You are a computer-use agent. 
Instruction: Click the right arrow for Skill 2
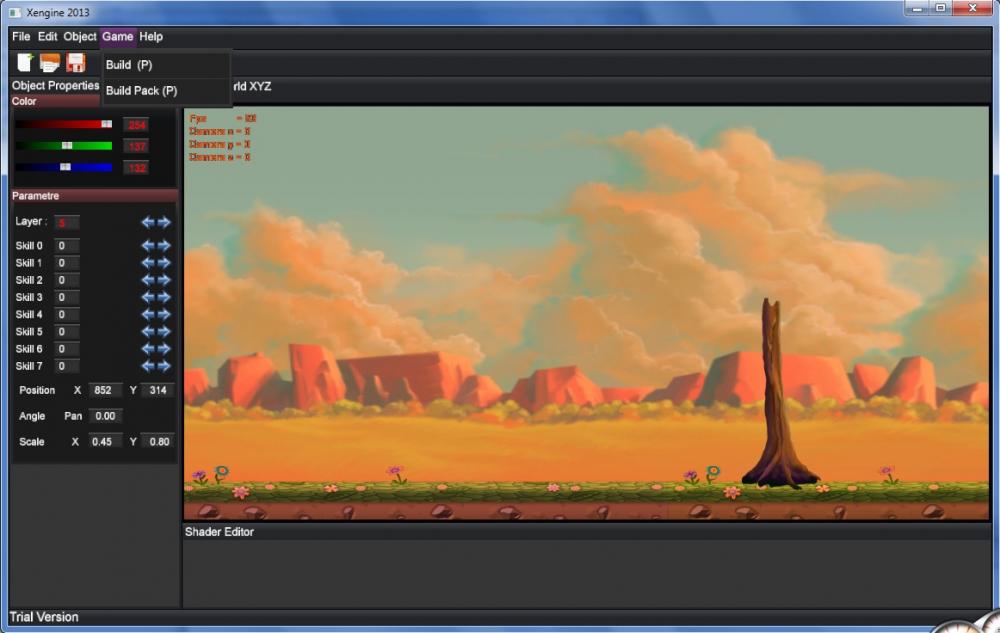coord(164,280)
